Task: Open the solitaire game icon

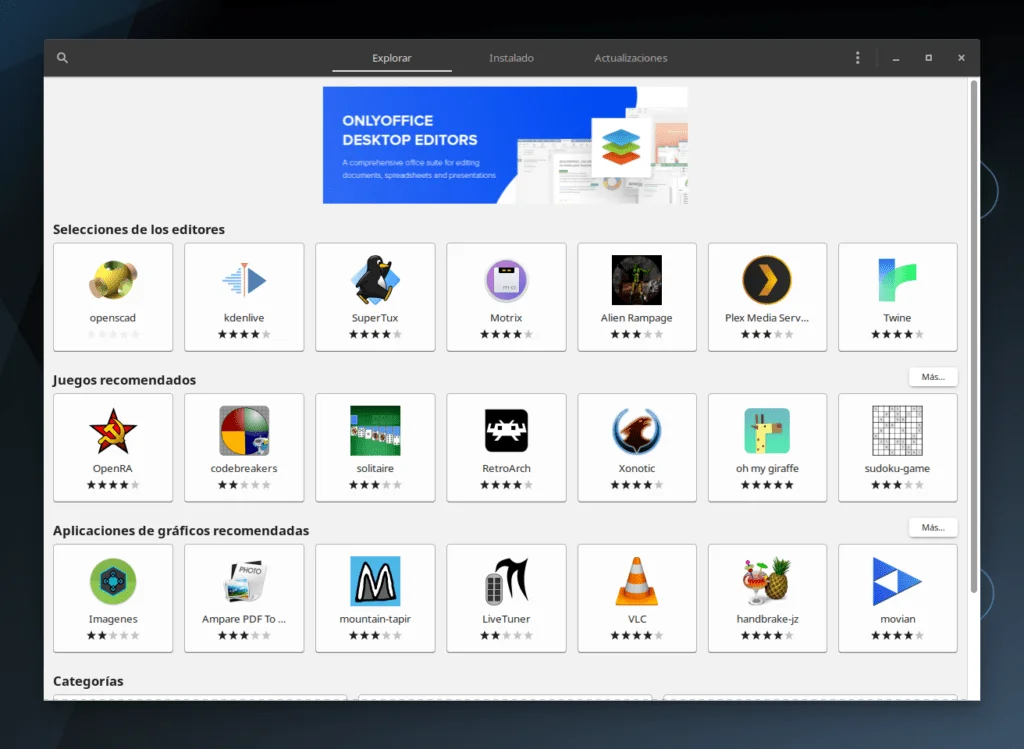Action: click(x=375, y=431)
